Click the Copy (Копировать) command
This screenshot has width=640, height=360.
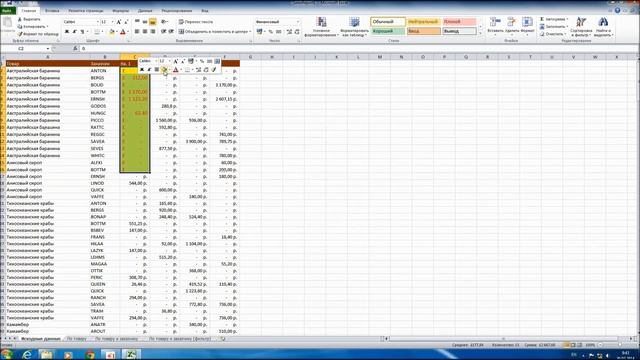tap(32, 27)
